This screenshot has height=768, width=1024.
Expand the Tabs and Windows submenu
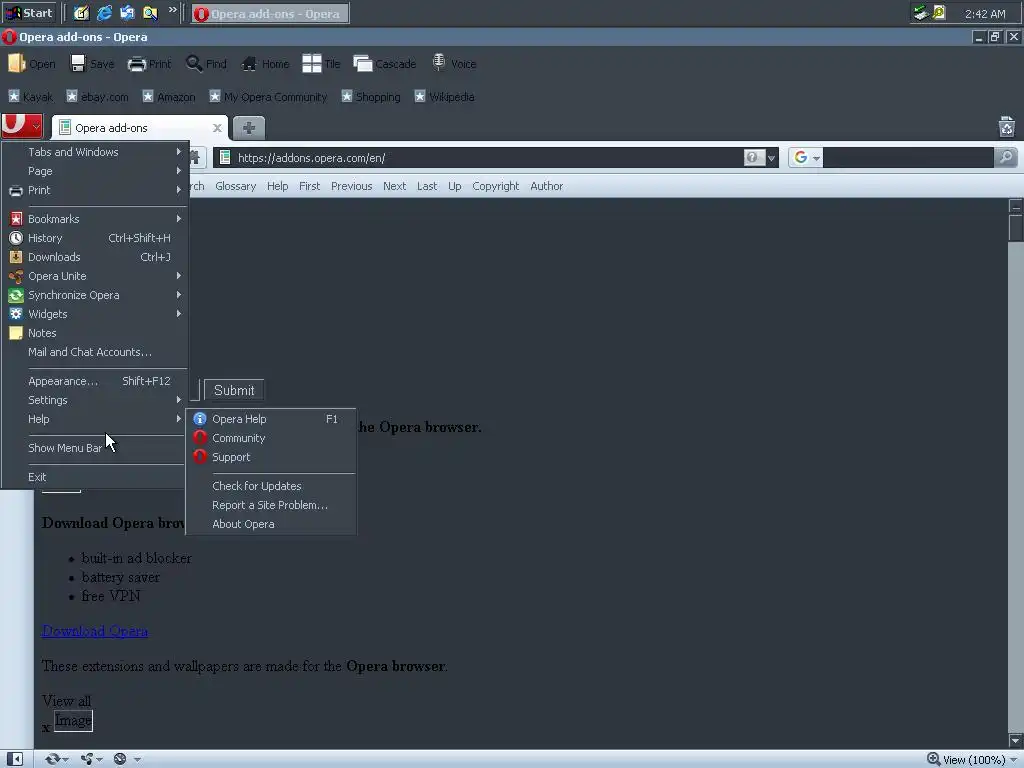pos(95,152)
